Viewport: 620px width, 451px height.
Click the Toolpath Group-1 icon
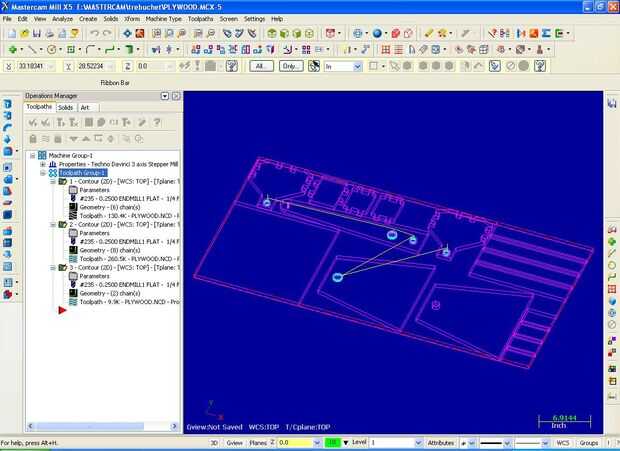[x=53, y=173]
